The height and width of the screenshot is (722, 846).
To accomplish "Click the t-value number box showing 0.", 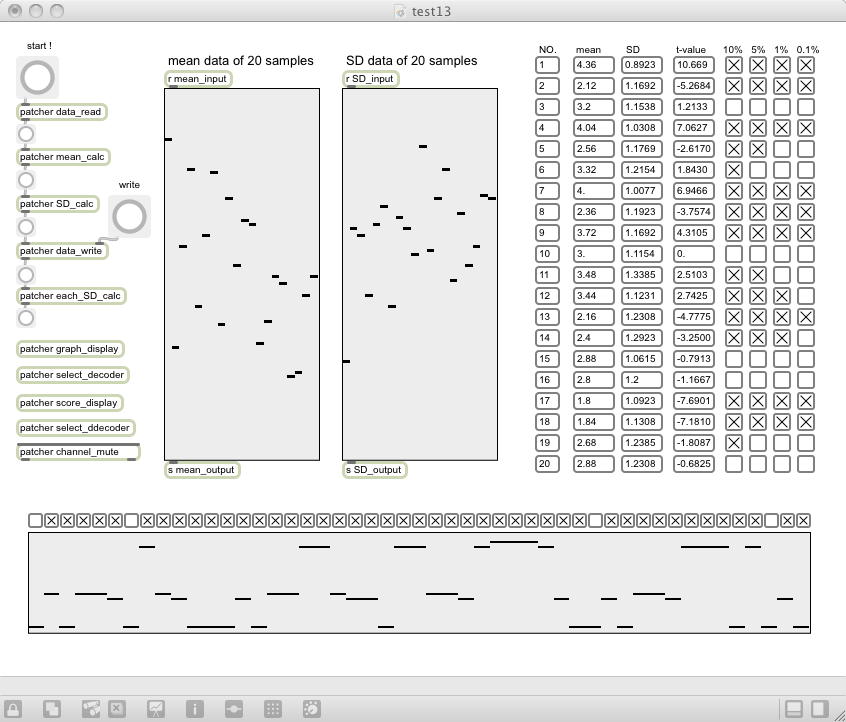I will point(694,254).
